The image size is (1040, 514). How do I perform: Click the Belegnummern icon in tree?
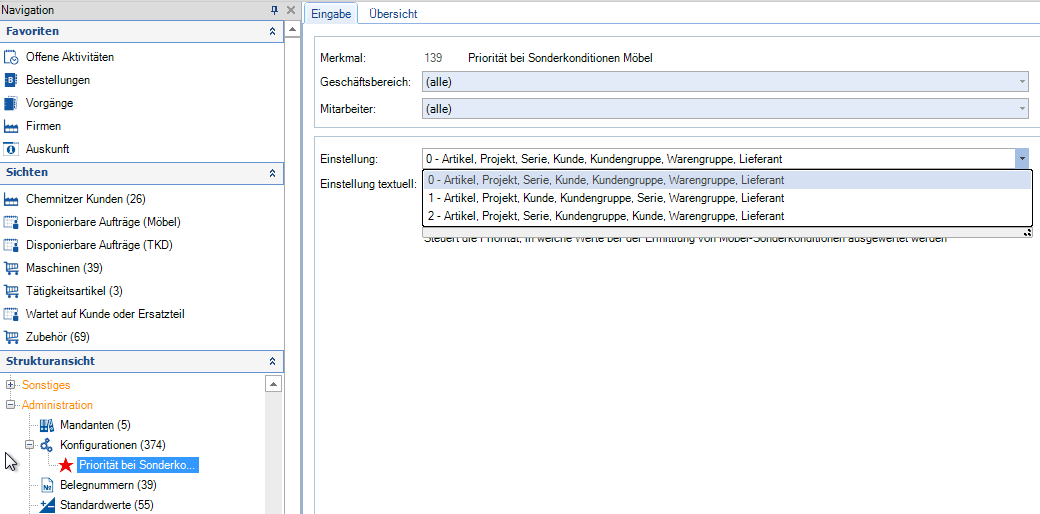[46, 486]
